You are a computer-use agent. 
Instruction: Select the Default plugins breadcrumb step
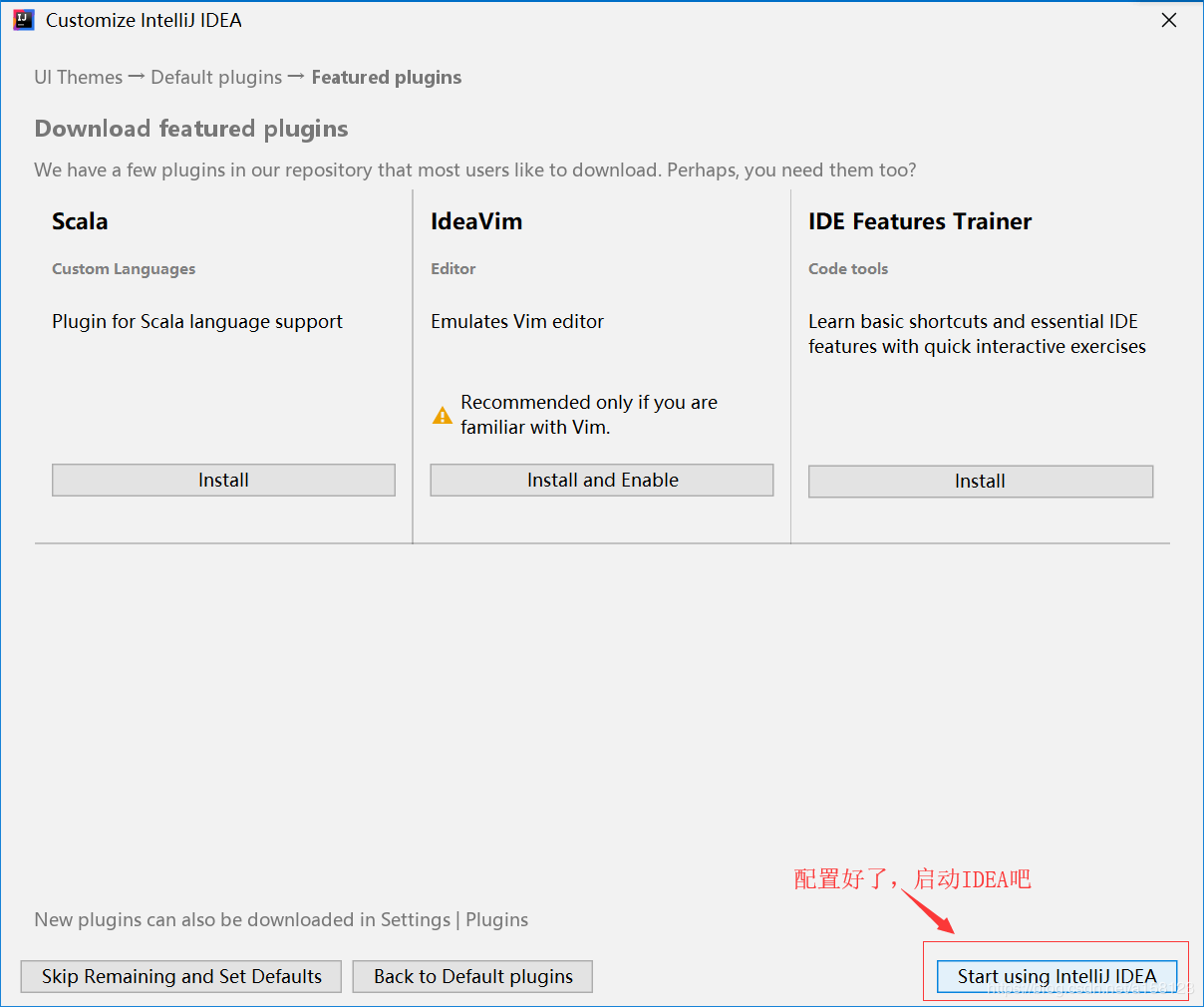click(216, 77)
